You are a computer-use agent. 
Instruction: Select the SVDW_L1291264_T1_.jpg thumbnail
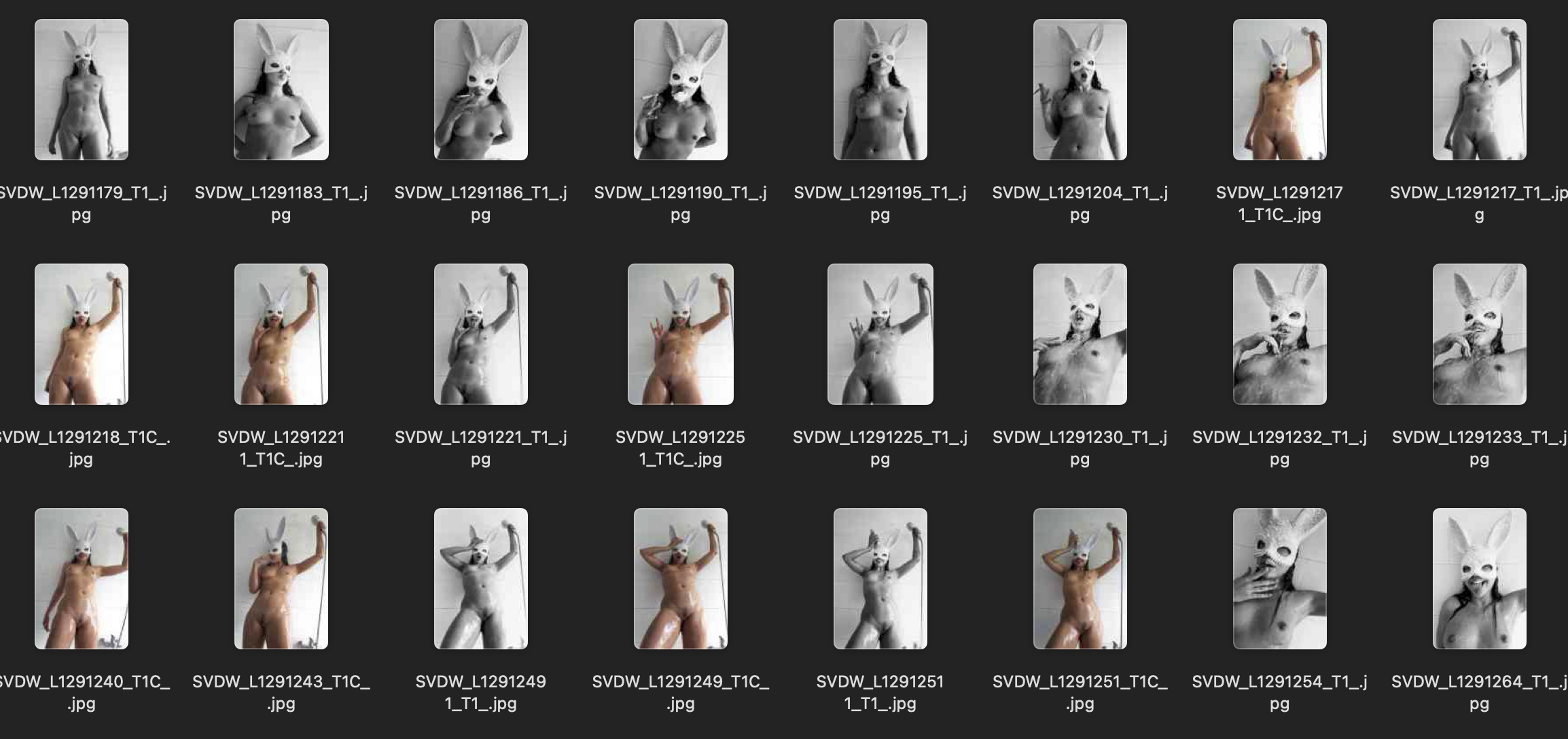click(1480, 579)
